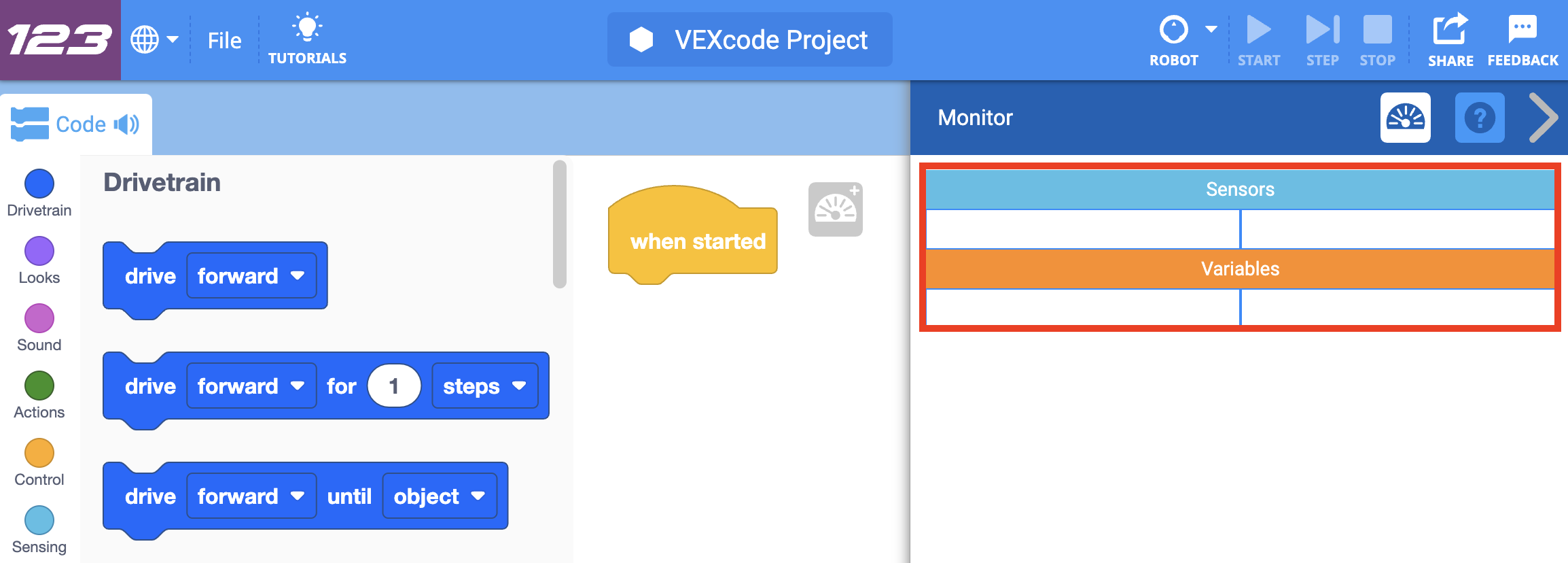This screenshot has height=563, width=1568.
Task: Open the Tutorials lightbulb icon
Action: (307, 27)
